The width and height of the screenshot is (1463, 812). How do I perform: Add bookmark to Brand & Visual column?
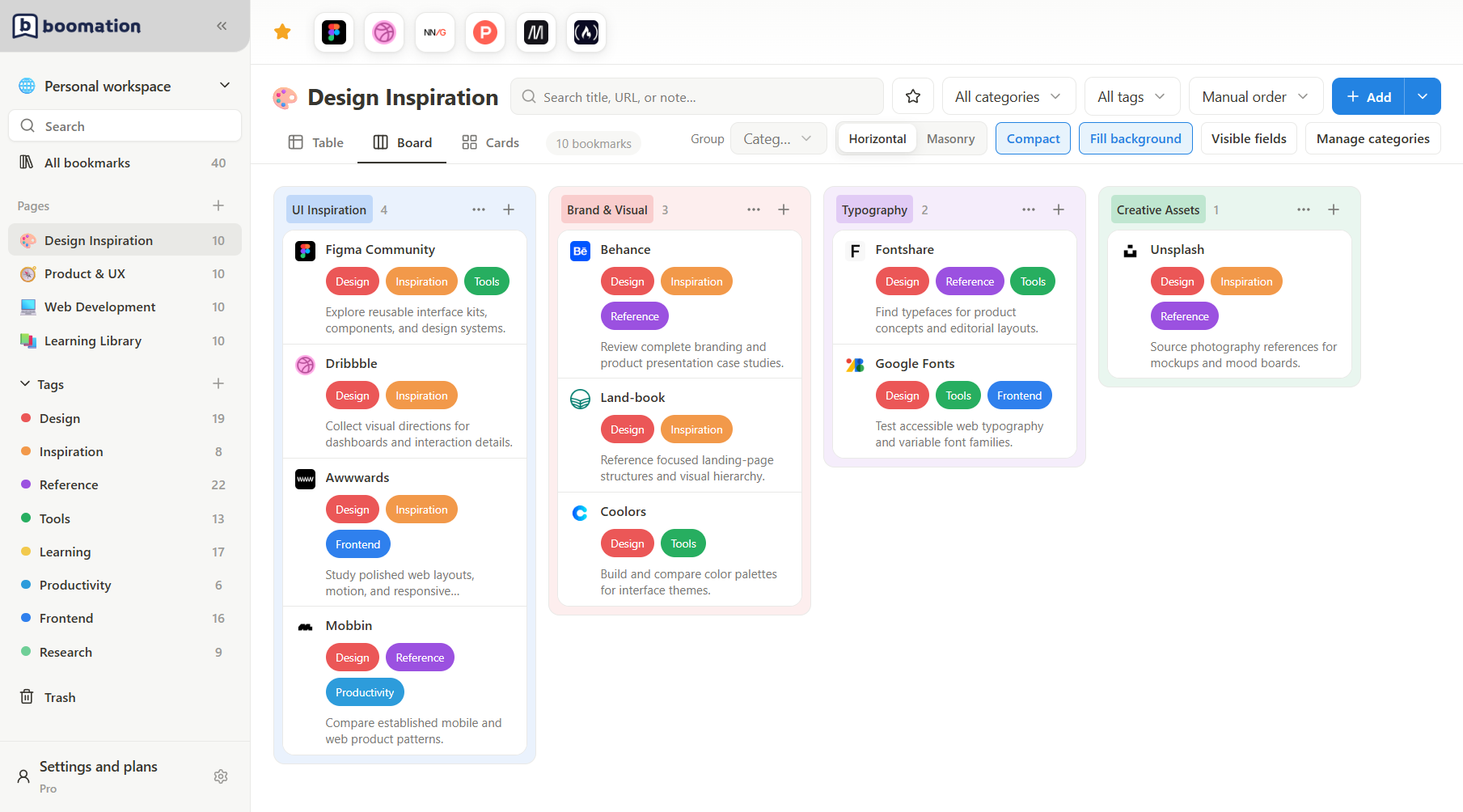[x=784, y=209]
